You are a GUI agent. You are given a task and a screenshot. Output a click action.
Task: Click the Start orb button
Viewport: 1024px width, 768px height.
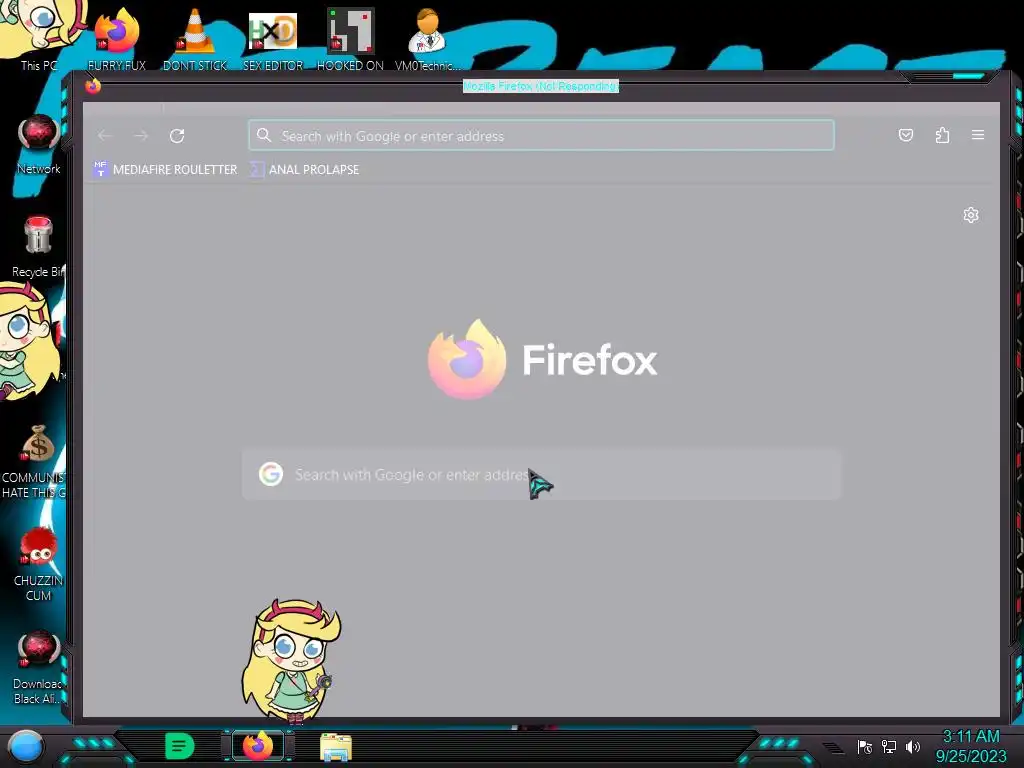pos(25,747)
